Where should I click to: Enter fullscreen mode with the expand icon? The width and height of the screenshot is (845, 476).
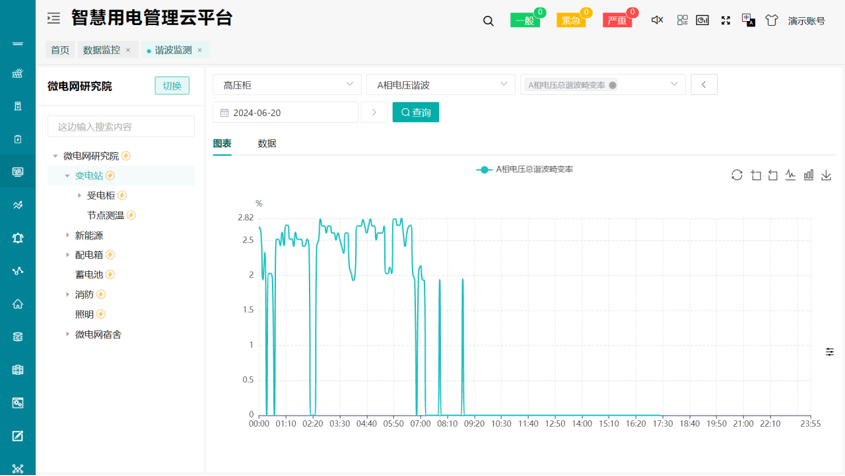[726, 20]
